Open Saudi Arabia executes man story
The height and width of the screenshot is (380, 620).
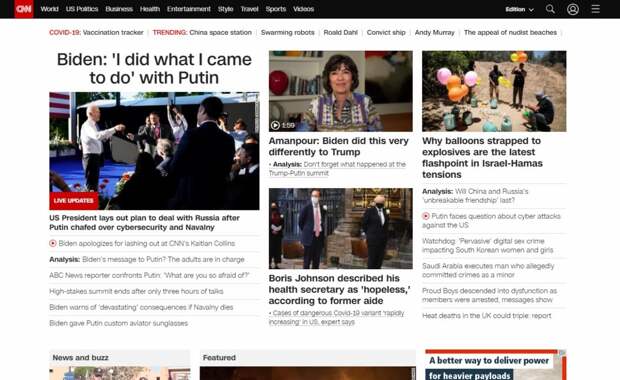(x=488, y=270)
